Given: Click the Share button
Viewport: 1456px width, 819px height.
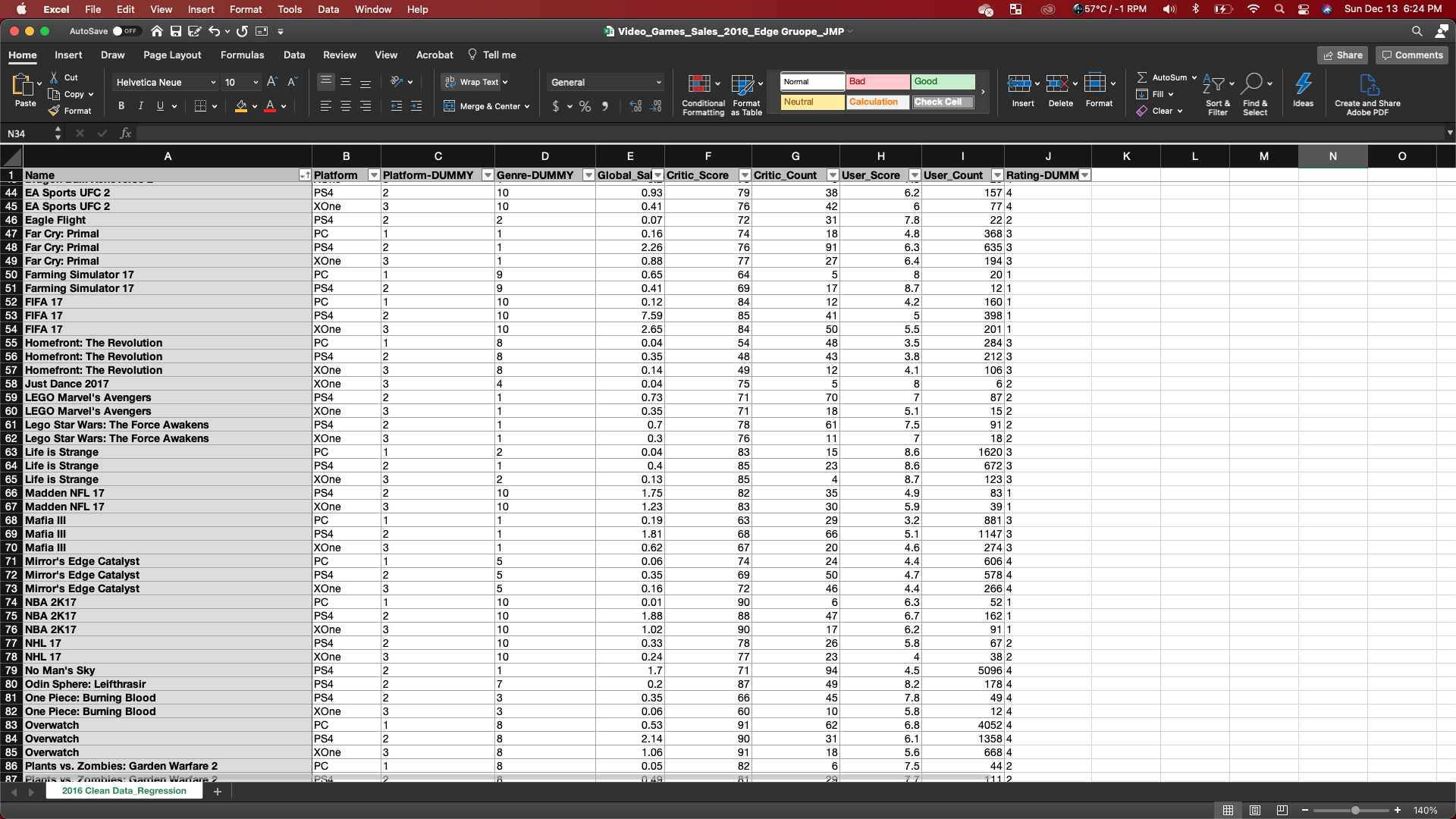Looking at the screenshot, I should tap(1342, 55).
